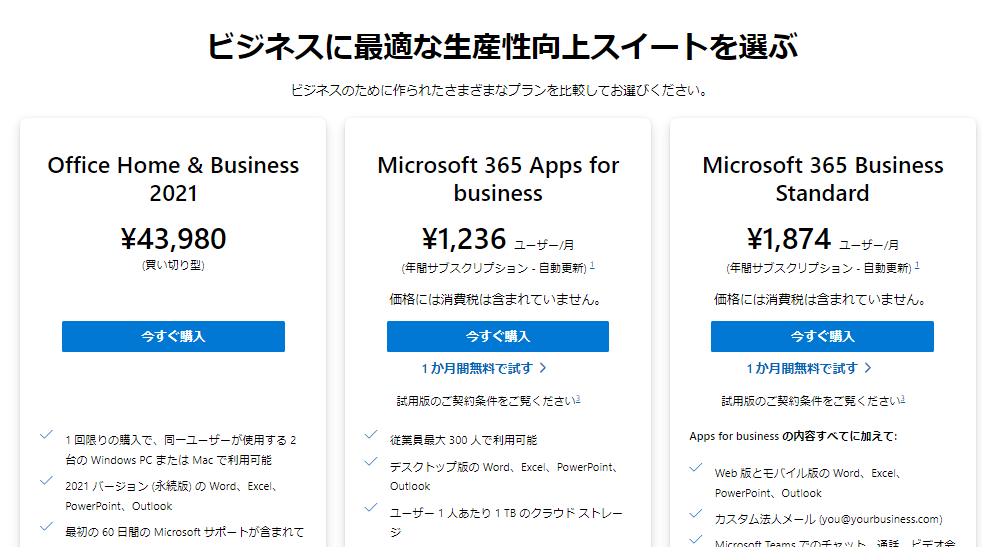Click カスタム法人メール (you@yourbusiness.com) text
Image resolution: width=982 pixels, height=547 pixels.
click(829, 519)
